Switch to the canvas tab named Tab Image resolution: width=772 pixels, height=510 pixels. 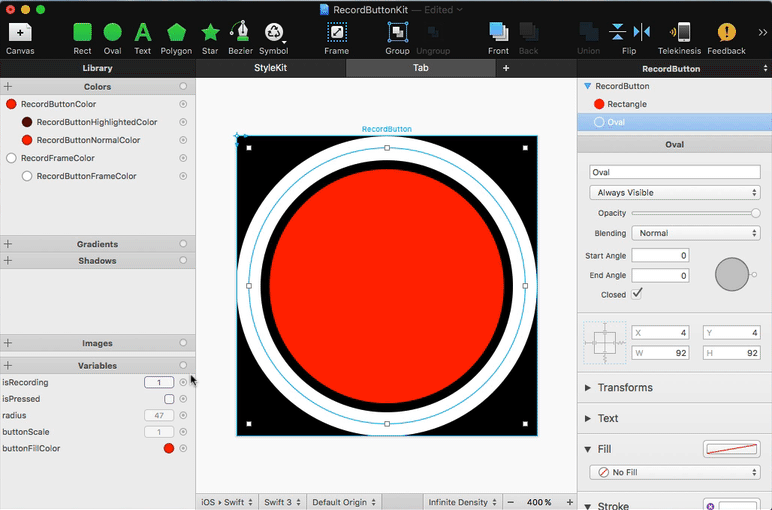coord(420,68)
